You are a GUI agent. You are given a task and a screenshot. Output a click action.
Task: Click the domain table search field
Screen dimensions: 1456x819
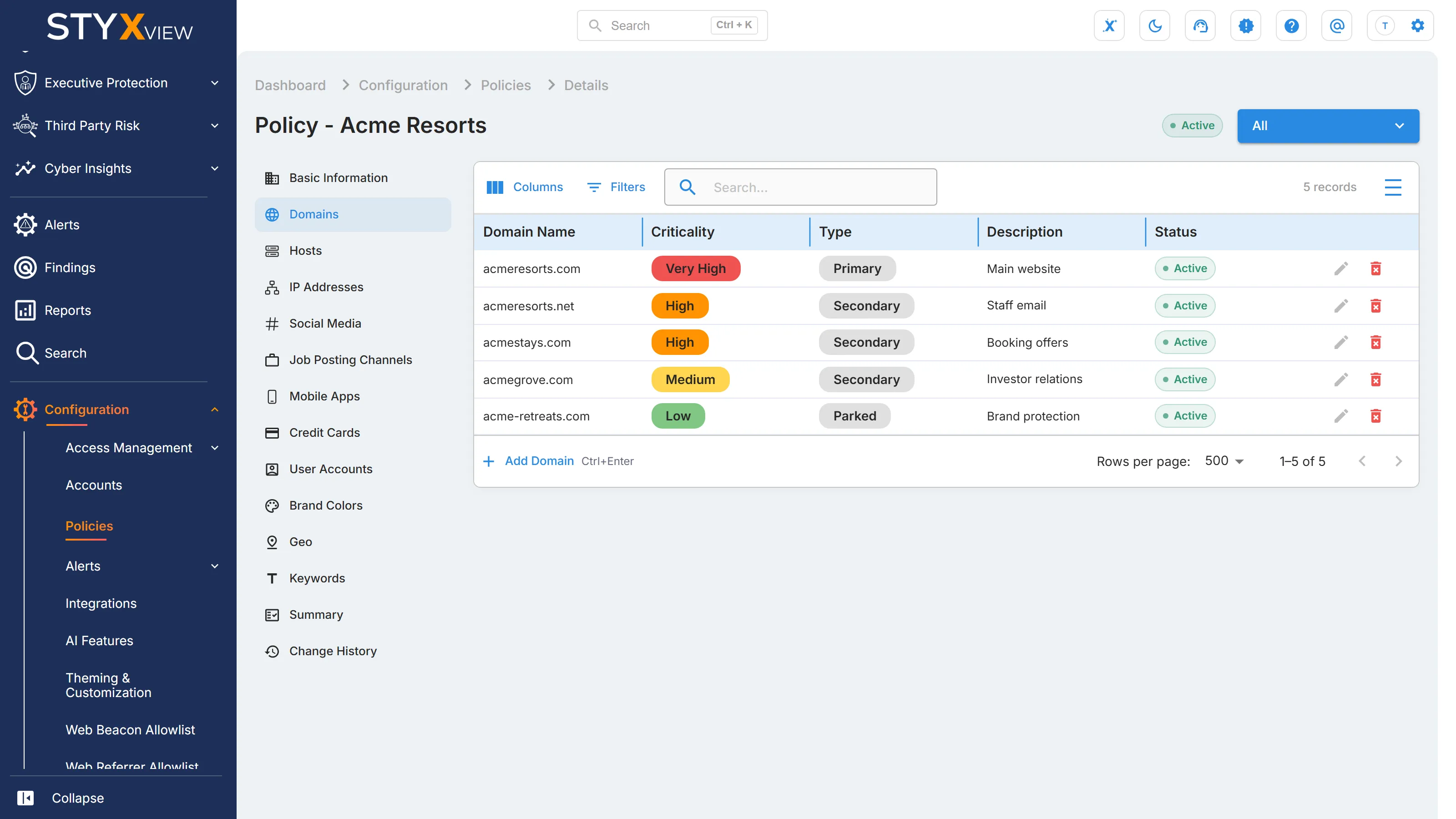[800, 187]
